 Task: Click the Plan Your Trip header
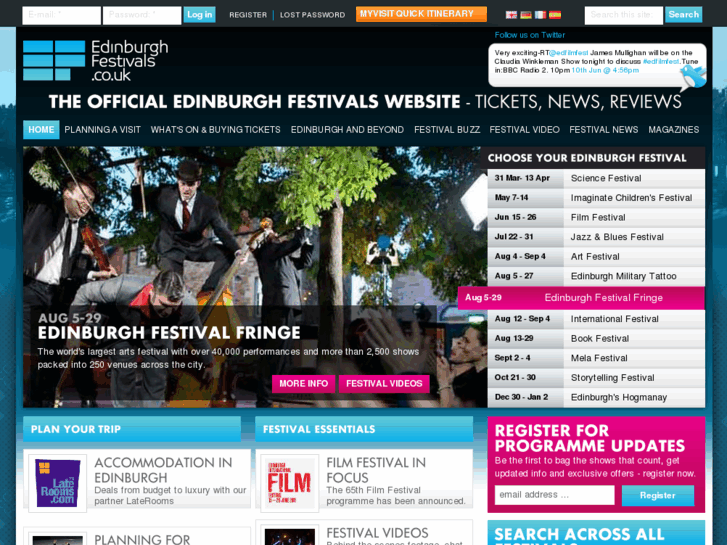click(132, 429)
